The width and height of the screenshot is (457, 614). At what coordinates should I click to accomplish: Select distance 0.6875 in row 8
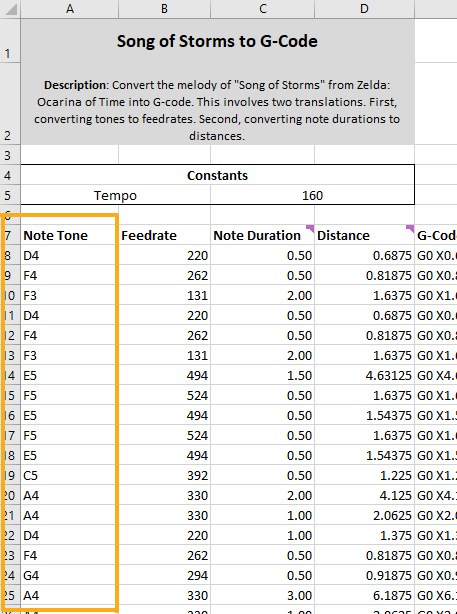click(364, 255)
